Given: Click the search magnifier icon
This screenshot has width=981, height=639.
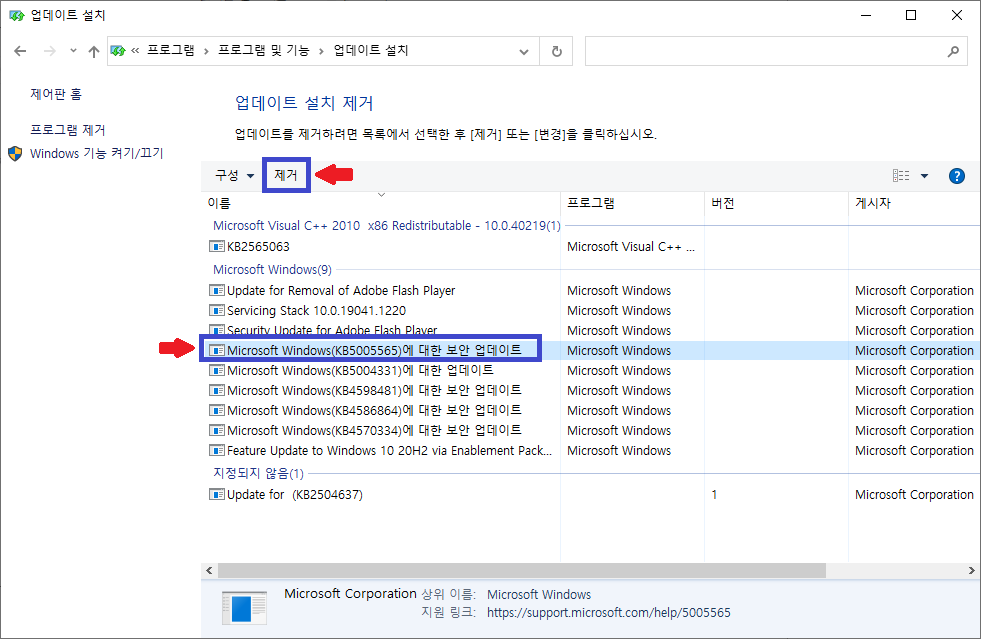Looking at the screenshot, I should coord(953,51).
